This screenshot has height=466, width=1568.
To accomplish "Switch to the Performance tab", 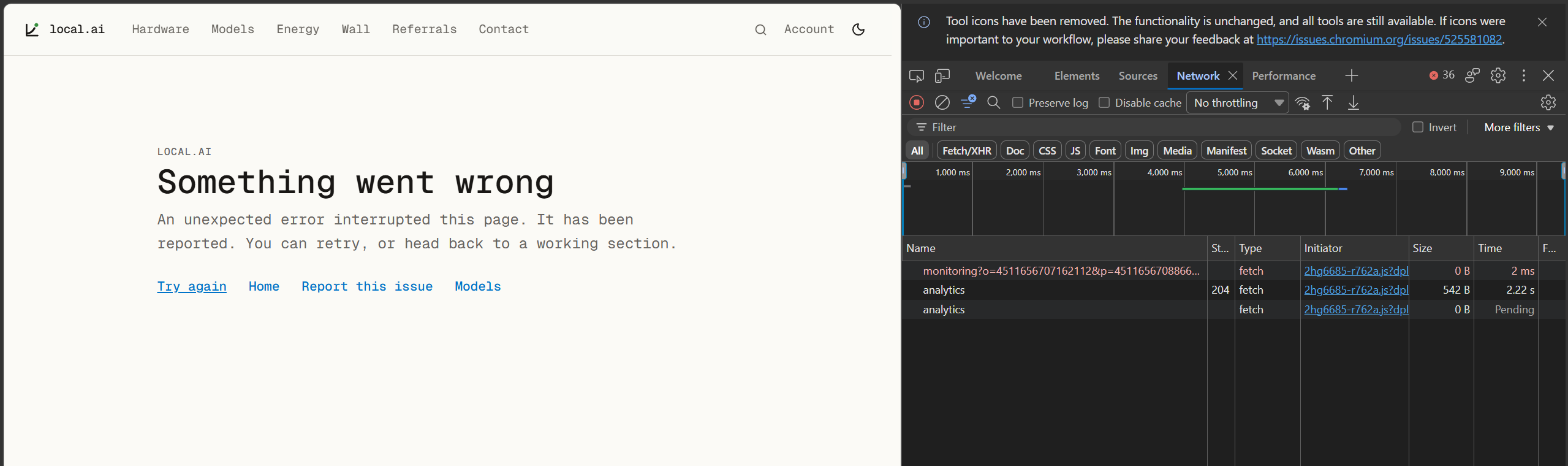I will 1284,76.
